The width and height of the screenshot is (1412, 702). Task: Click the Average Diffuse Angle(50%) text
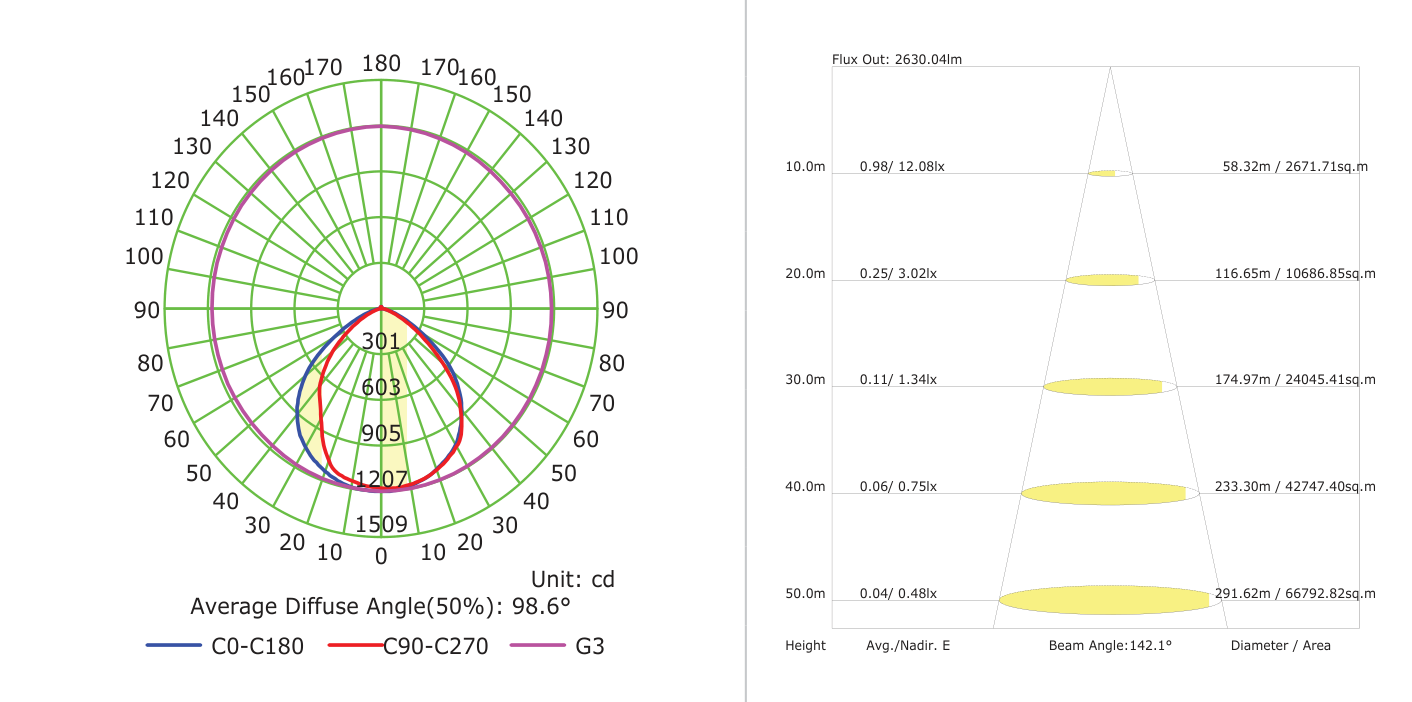pyautogui.click(x=380, y=606)
